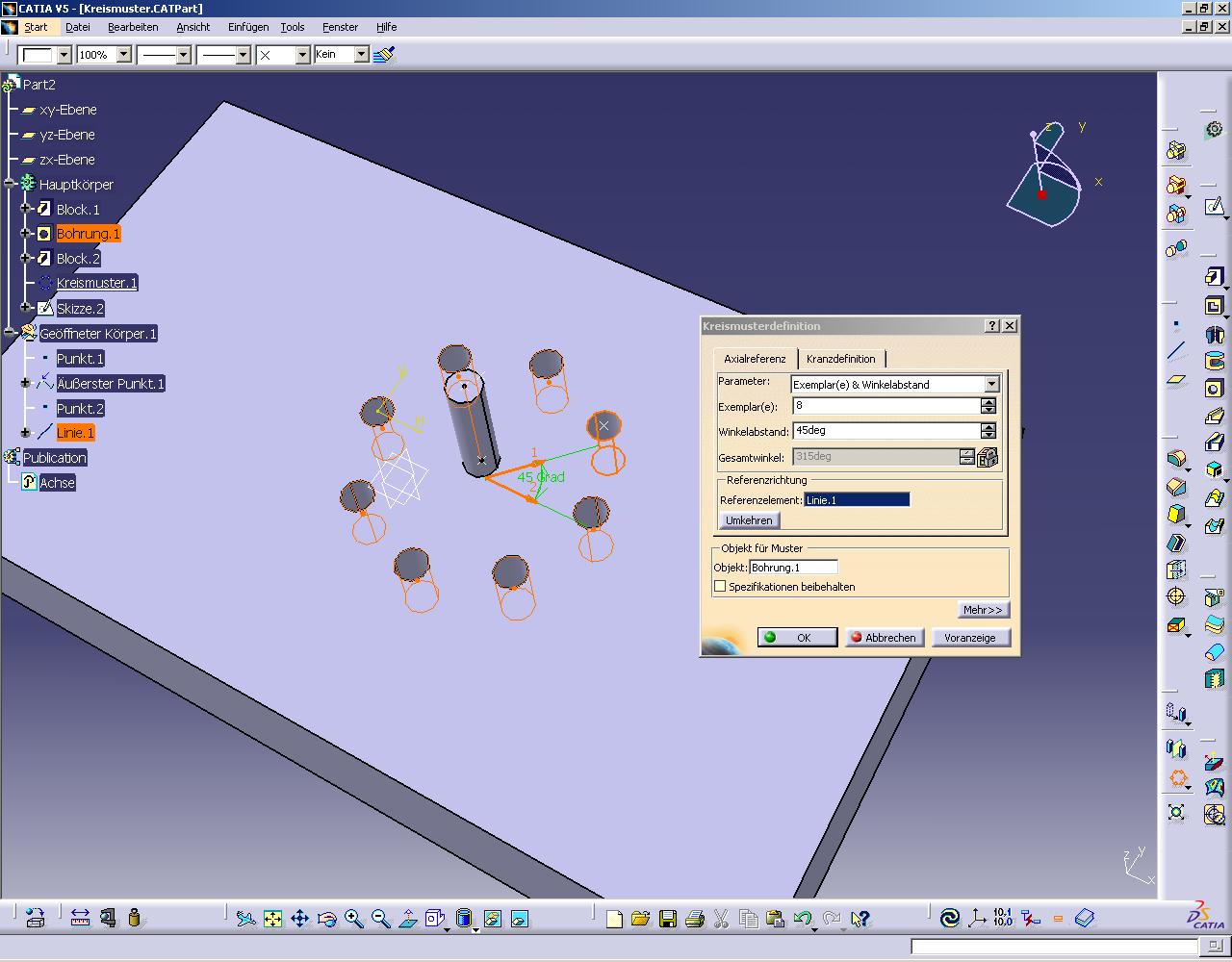Click the Voranzeige button
Viewport: 1232px width, 962px height.
click(970, 637)
